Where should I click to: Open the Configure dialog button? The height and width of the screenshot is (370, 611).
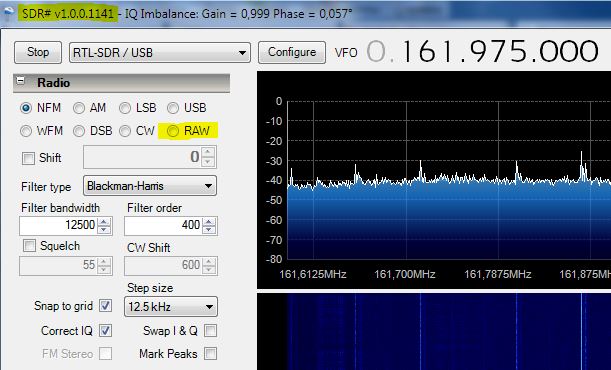tap(292, 52)
